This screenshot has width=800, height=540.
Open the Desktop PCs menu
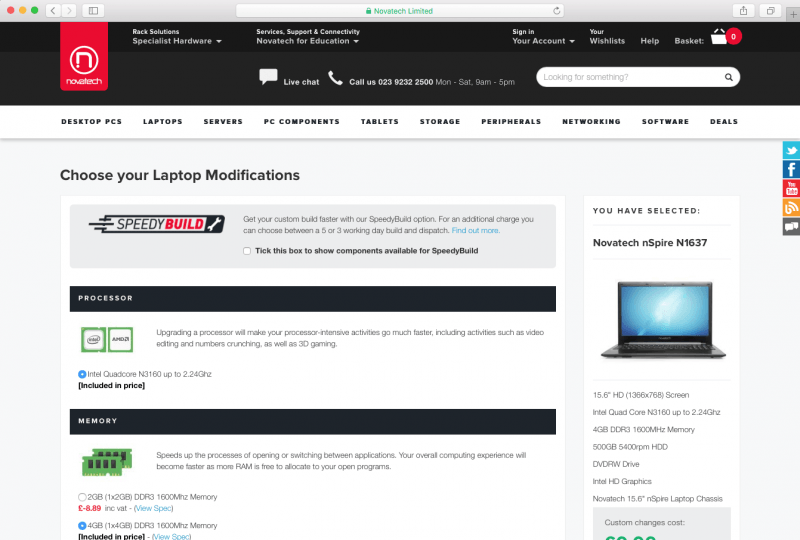(x=92, y=121)
